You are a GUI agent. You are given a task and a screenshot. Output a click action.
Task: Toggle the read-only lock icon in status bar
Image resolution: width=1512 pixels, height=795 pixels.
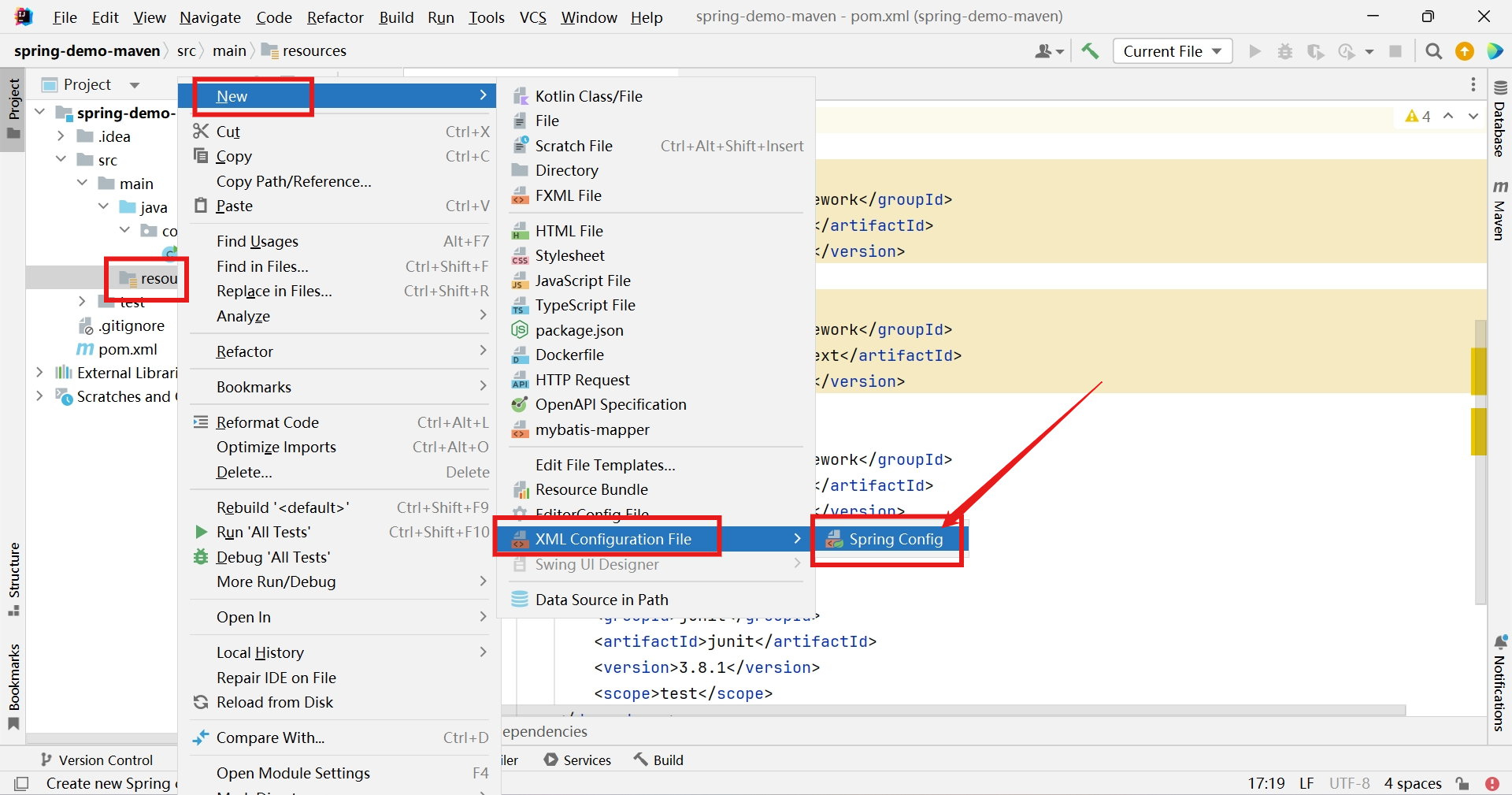click(x=1462, y=783)
